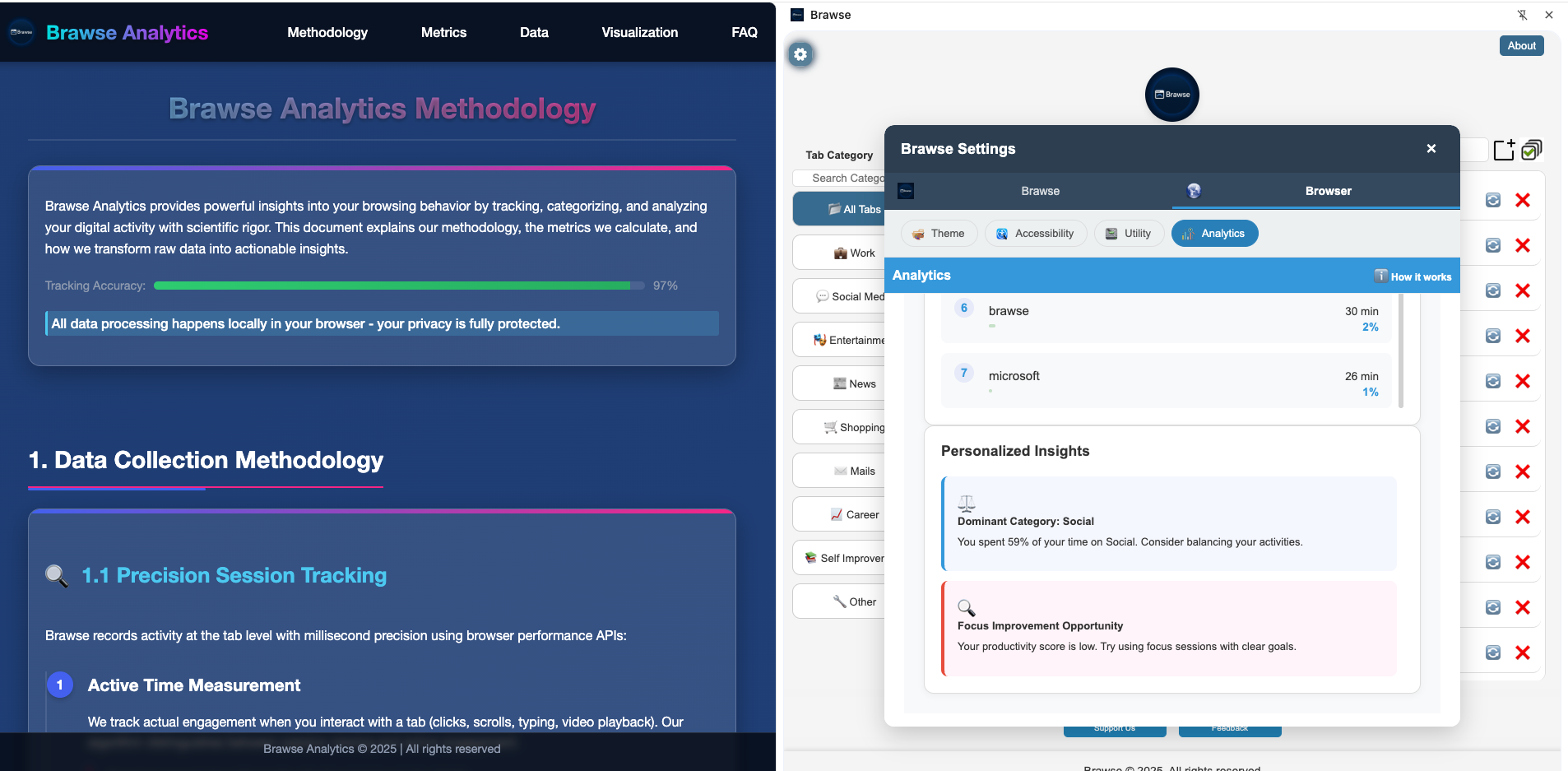The height and width of the screenshot is (771, 1568).
Task: Select the News tab category
Action: click(839, 383)
